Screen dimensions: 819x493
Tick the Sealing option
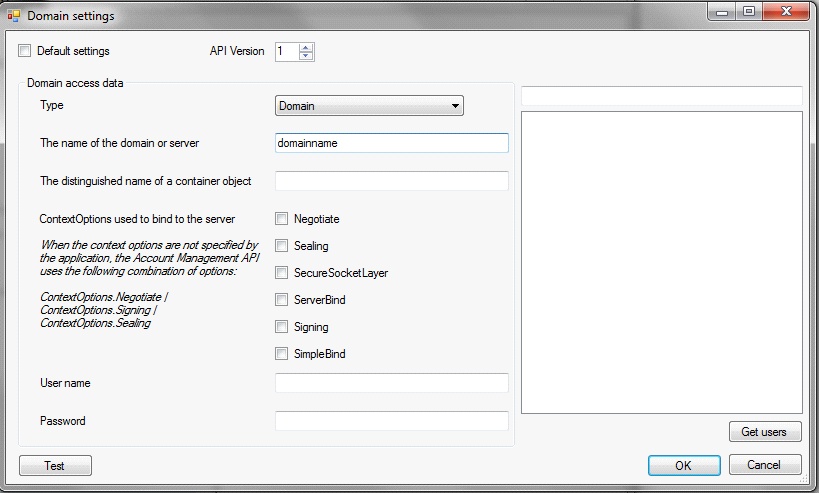click(282, 245)
